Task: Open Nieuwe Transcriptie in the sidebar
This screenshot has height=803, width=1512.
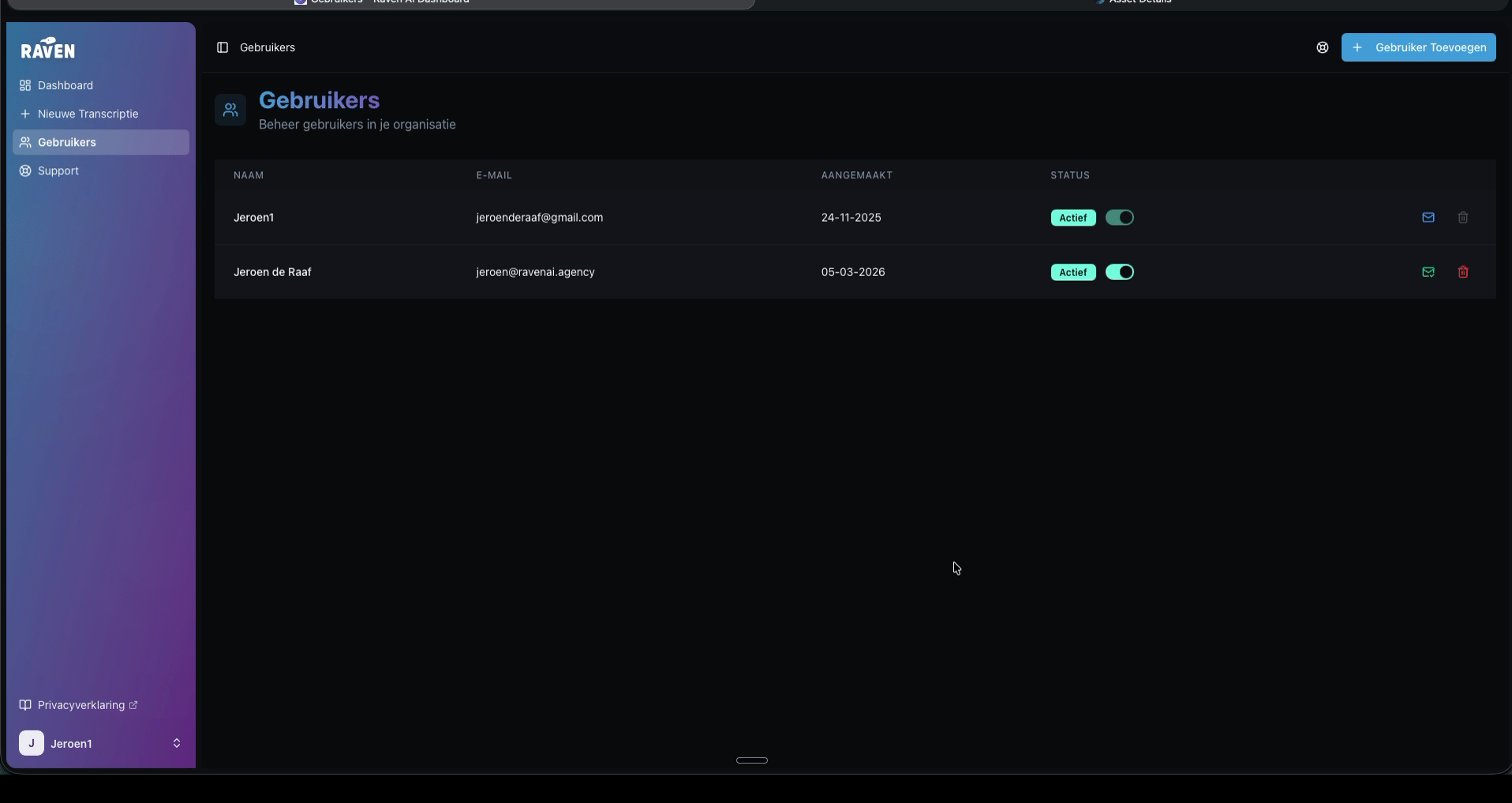Action: 88,114
